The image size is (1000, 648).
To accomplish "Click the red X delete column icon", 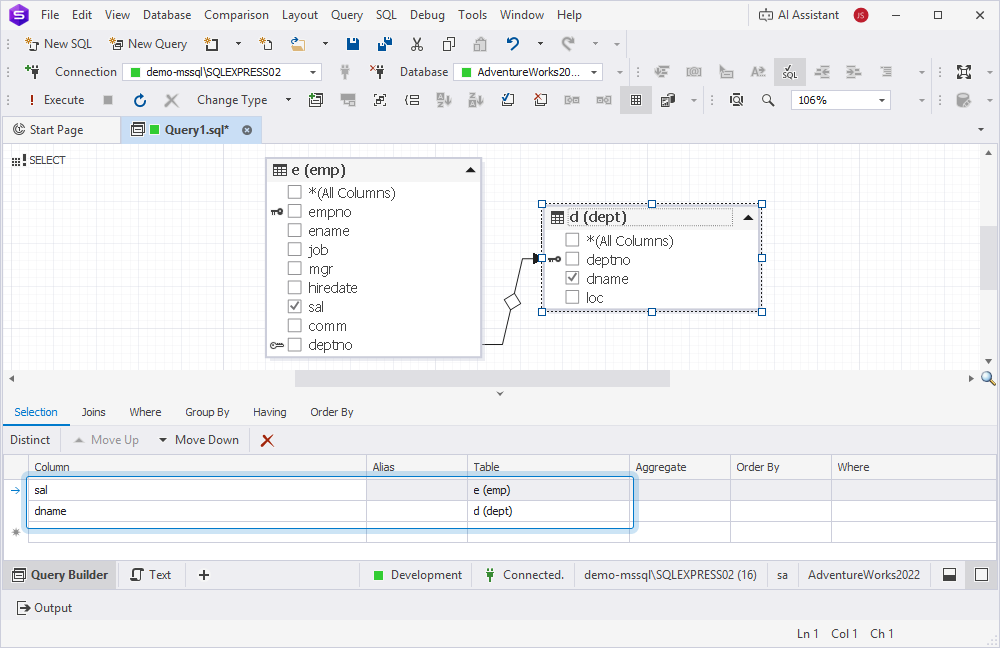I will coord(267,440).
